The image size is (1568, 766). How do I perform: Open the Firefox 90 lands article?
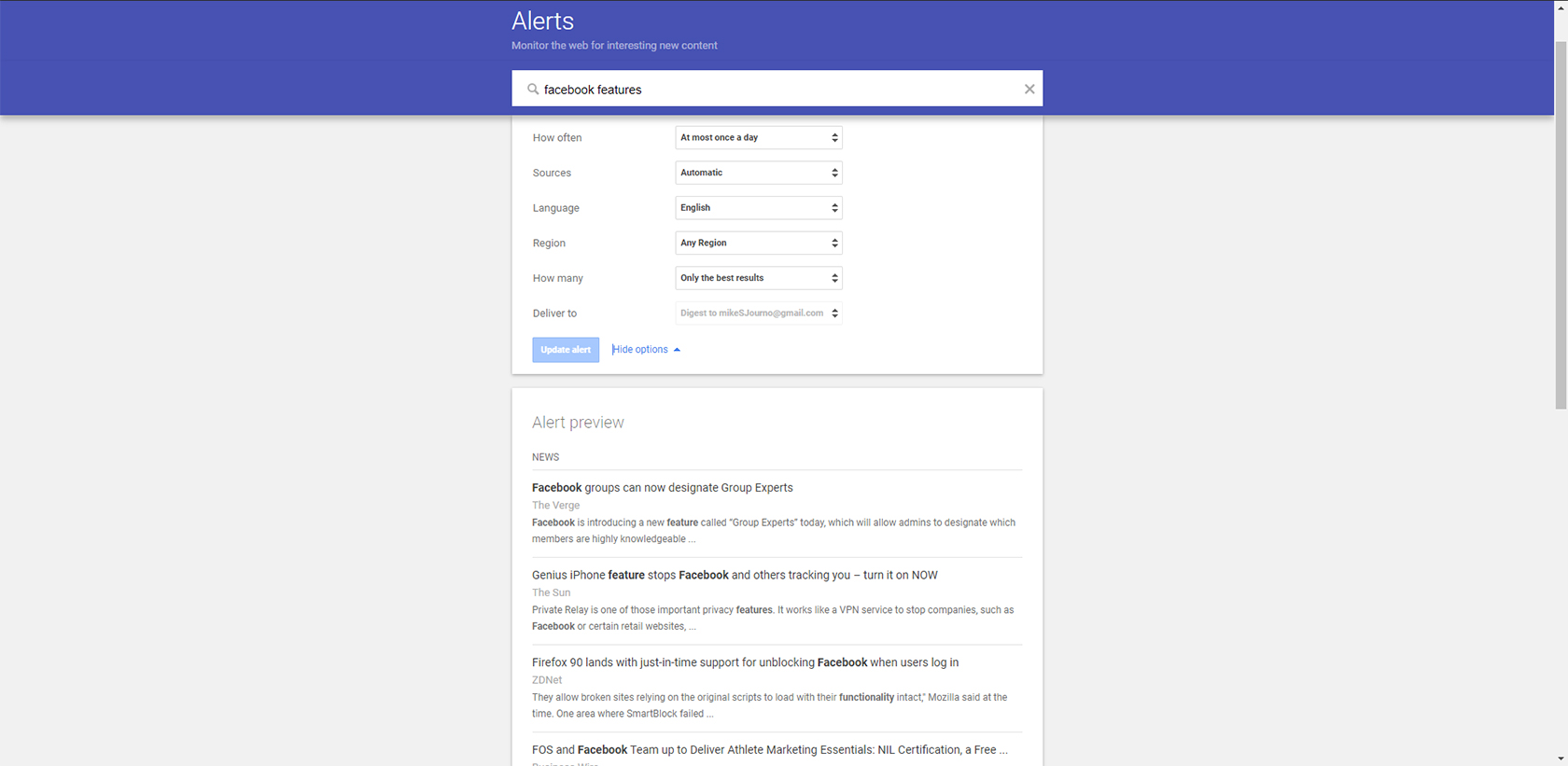[745, 662]
